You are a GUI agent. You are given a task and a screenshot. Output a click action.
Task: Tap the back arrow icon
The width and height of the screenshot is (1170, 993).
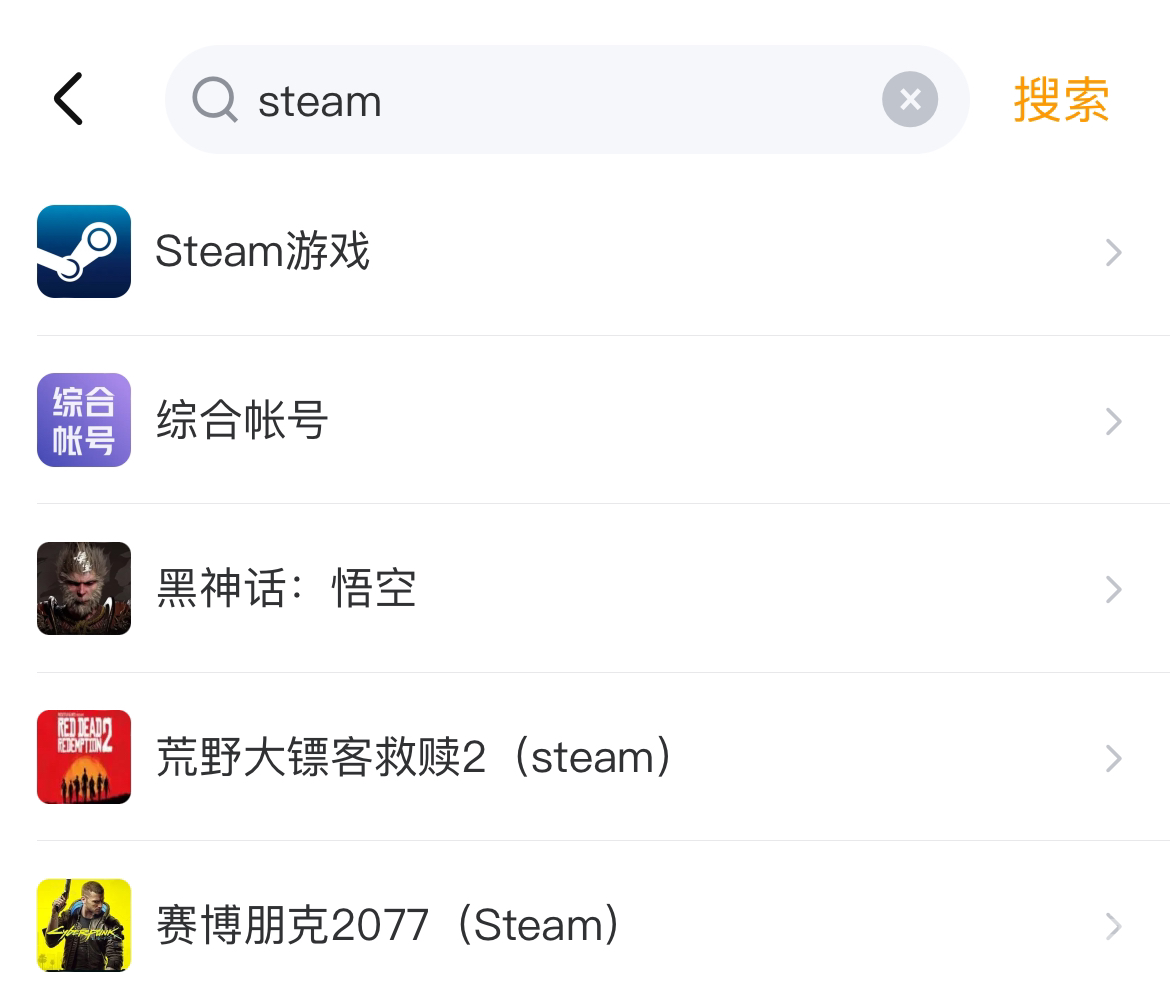(x=68, y=99)
